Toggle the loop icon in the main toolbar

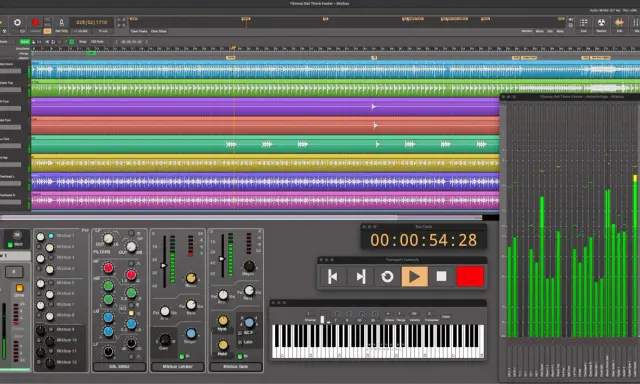click(x=17, y=22)
